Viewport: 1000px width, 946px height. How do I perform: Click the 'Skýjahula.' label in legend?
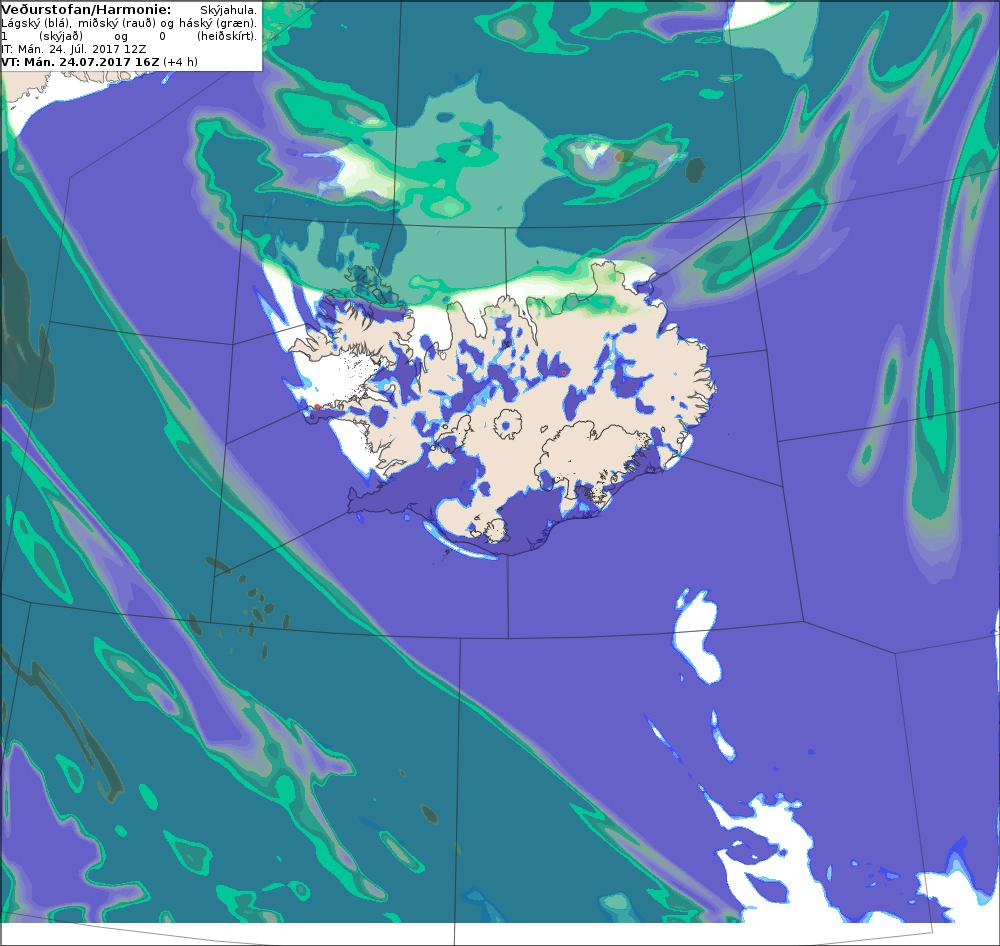coord(228,10)
